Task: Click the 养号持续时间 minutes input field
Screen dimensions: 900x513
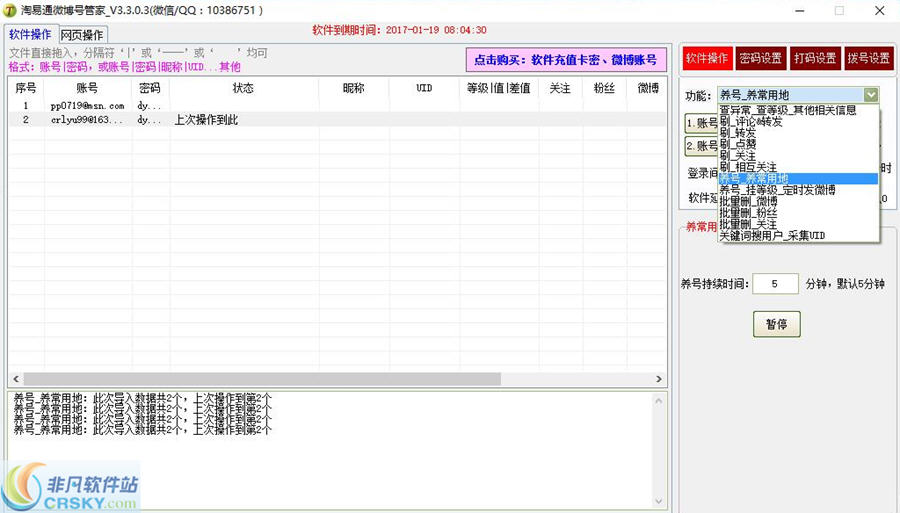Action: tap(775, 283)
